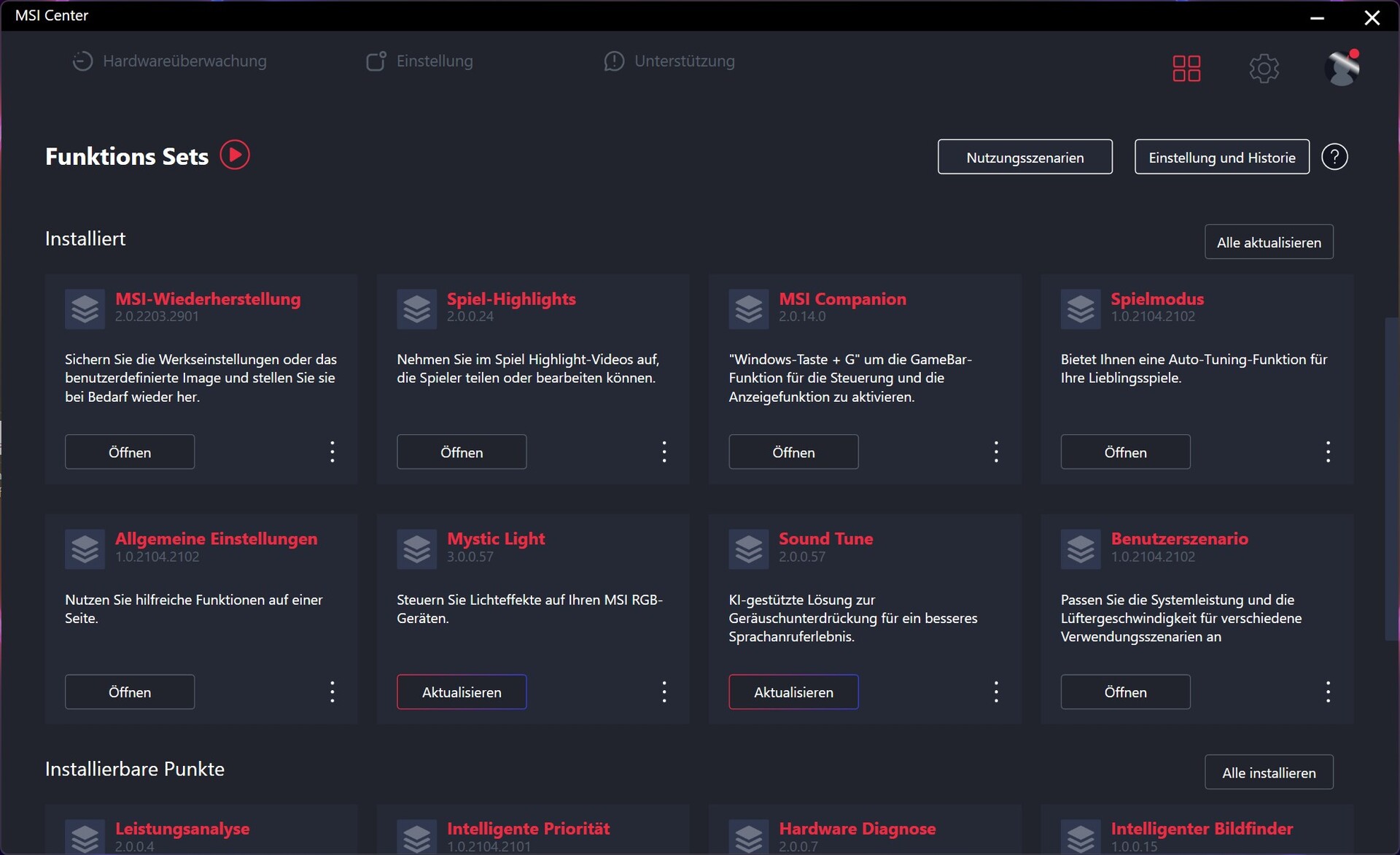Viewport: 1400px width, 855px height.
Task: Click the Allgemeine Einstellungen stack icon
Action: (85, 549)
